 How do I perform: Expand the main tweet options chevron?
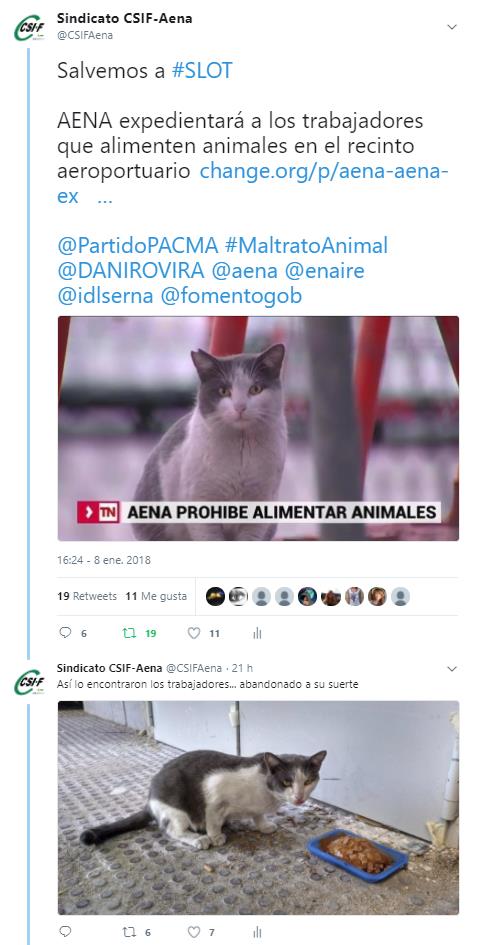pos(452,27)
